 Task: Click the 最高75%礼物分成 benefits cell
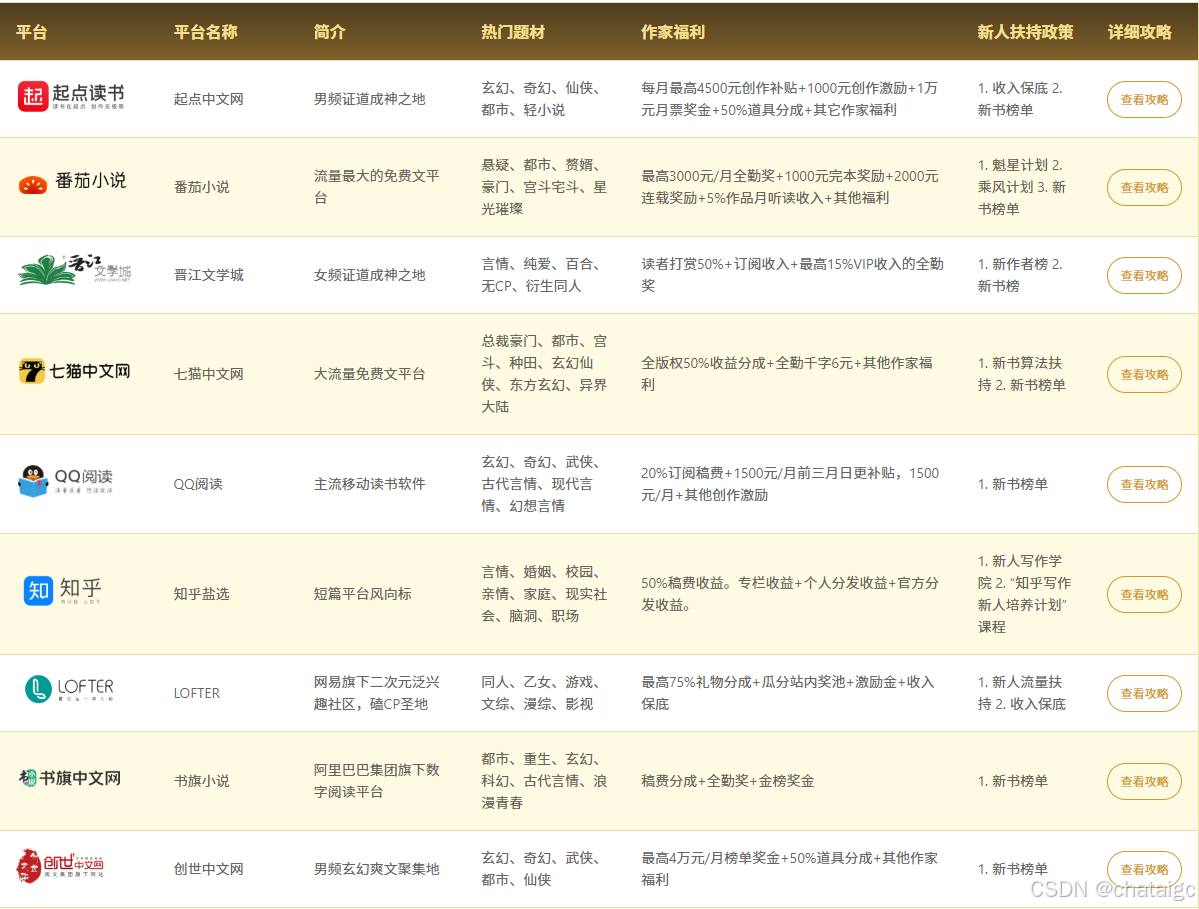(x=788, y=693)
